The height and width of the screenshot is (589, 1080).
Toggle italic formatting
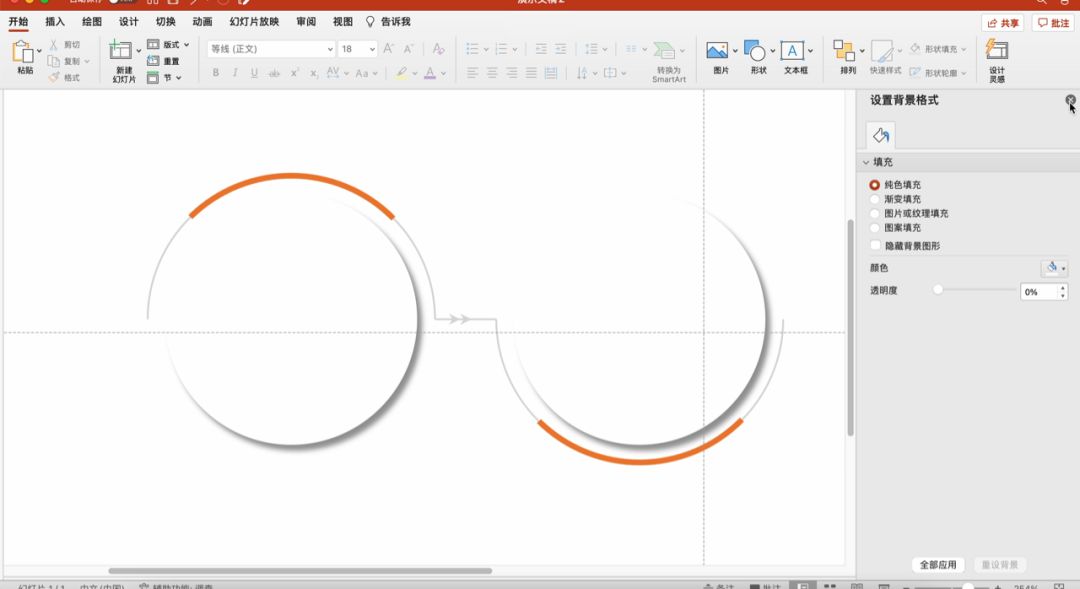(x=235, y=72)
